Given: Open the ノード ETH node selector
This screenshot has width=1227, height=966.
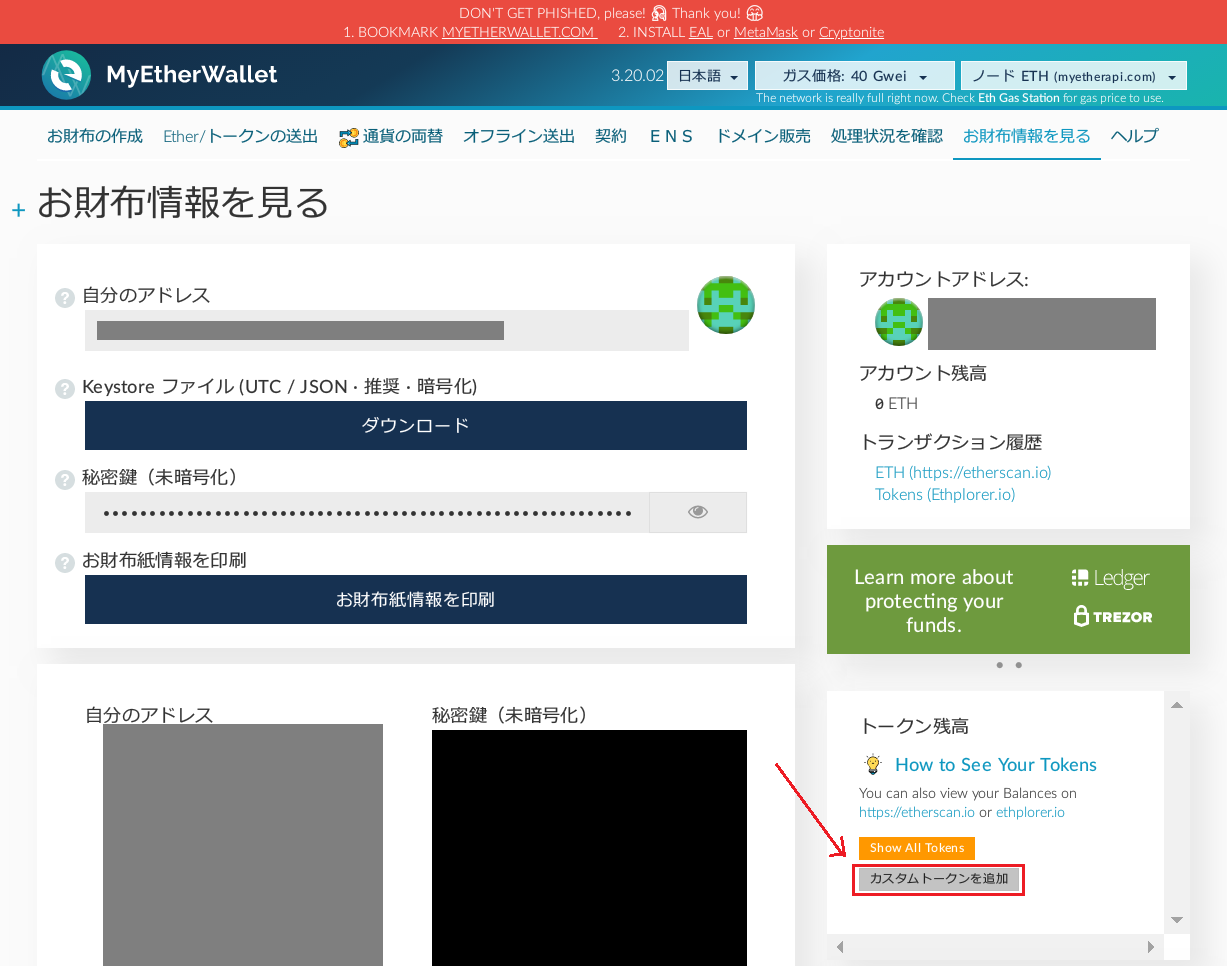Looking at the screenshot, I should [1073, 76].
